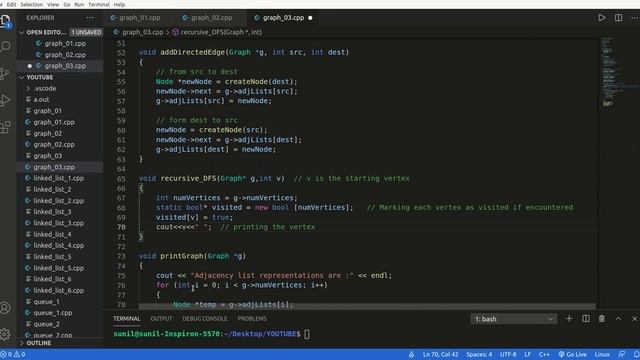Click the notifications bell in status bar
The image size is (640, 360).
point(636,354)
